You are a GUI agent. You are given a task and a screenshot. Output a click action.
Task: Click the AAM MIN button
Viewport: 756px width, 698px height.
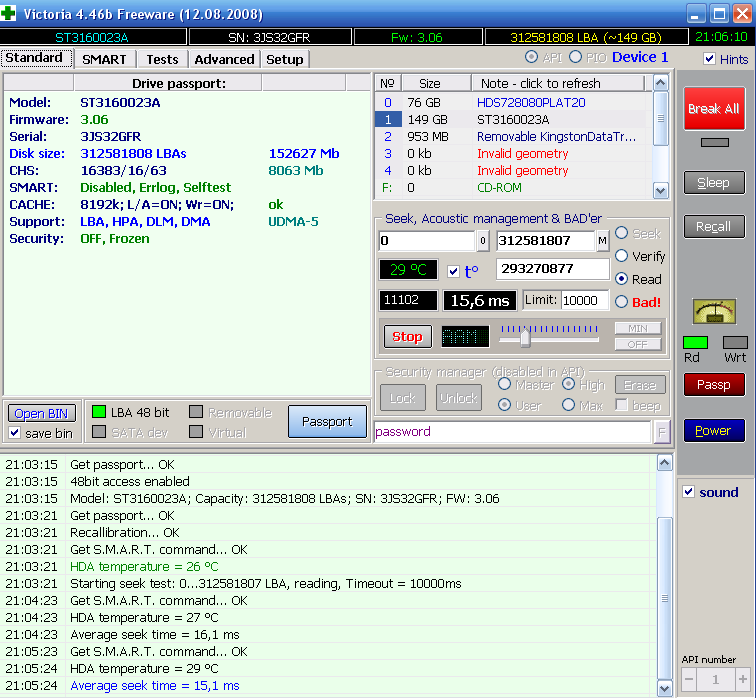click(638, 328)
